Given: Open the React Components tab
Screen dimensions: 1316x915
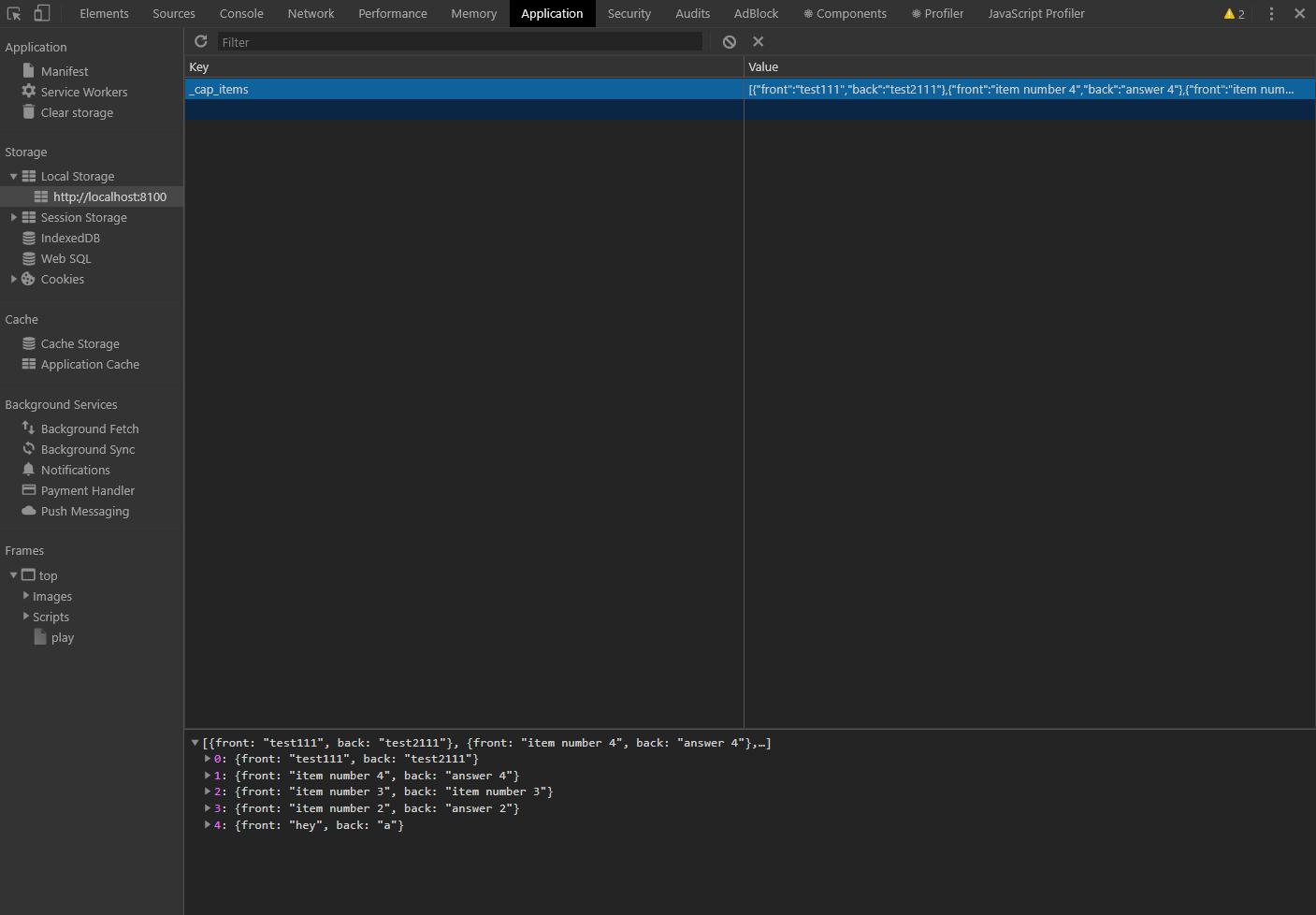Looking at the screenshot, I should [x=845, y=13].
